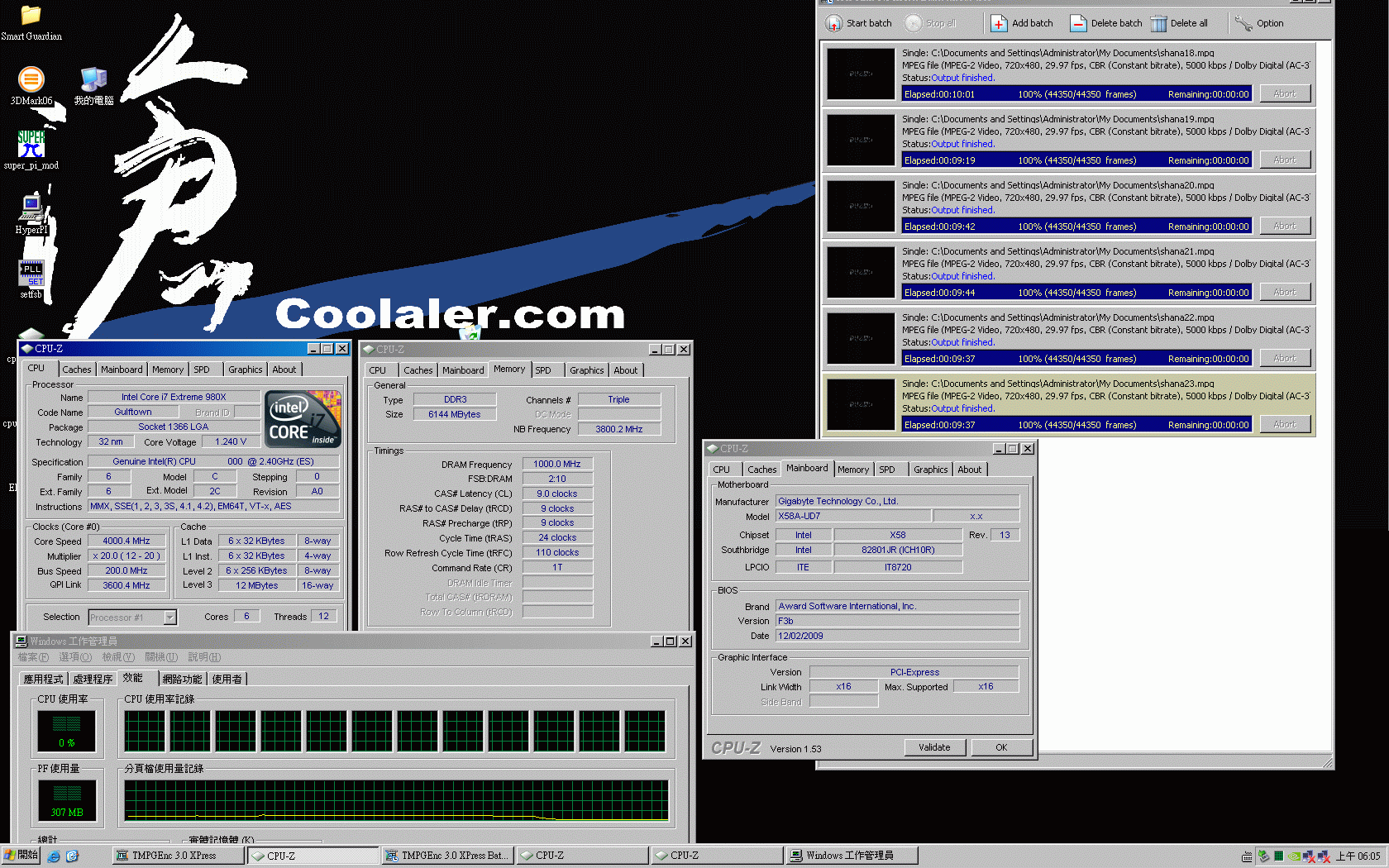Switch to Users tab in Task Manager
The image size is (1389, 868).
227,679
